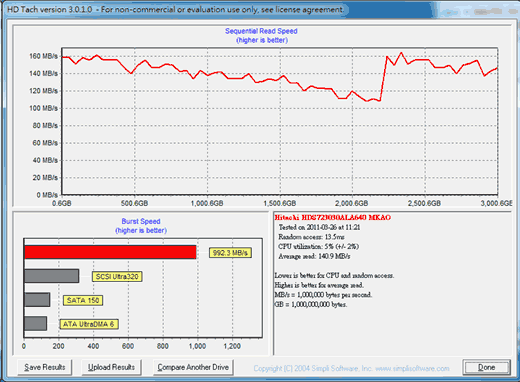This screenshot has height=382, width=520.
Task: Click the CPU utilization 5% line
Action: click(x=318, y=247)
